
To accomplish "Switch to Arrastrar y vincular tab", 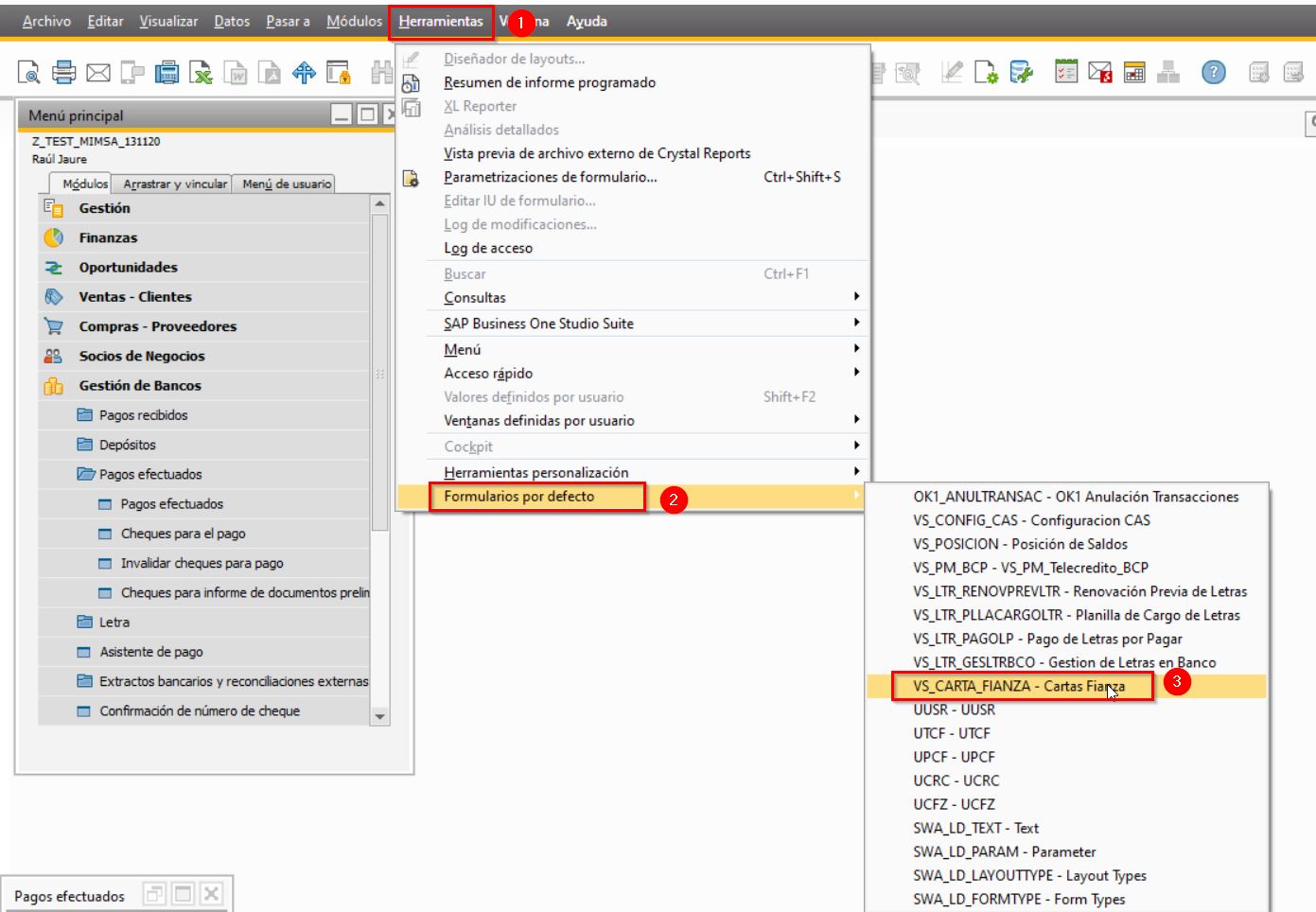I will (175, 184).
